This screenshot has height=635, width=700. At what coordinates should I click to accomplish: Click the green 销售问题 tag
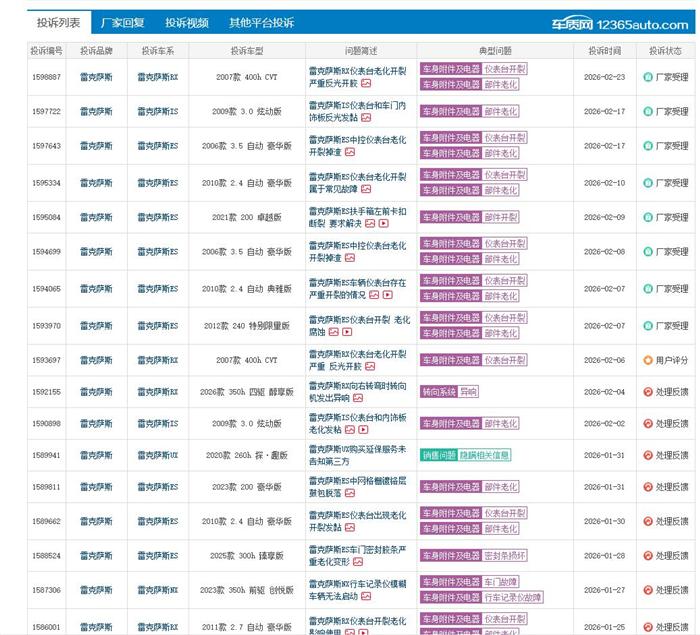pyautogui.click(x=438, y=456)
